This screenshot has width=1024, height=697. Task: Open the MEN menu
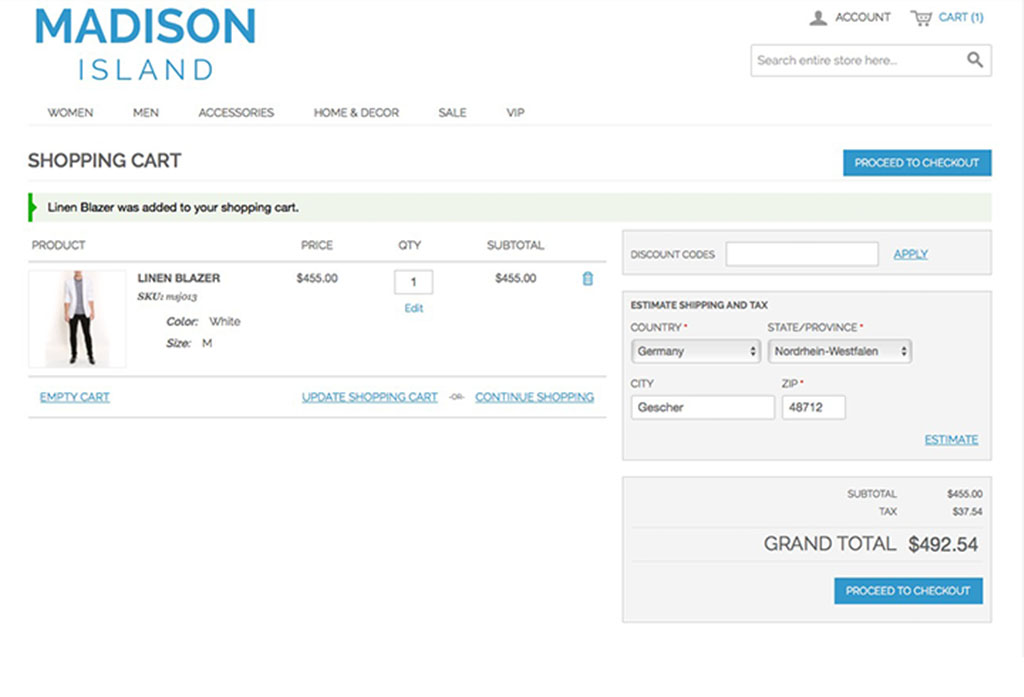(x=145, y=112)
